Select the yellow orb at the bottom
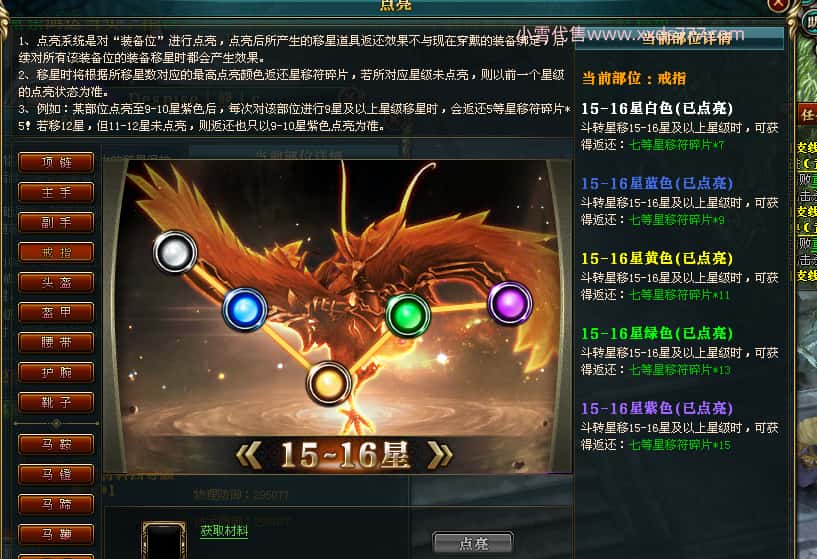This screenshot has width=817, height=559. pos(328,383)
